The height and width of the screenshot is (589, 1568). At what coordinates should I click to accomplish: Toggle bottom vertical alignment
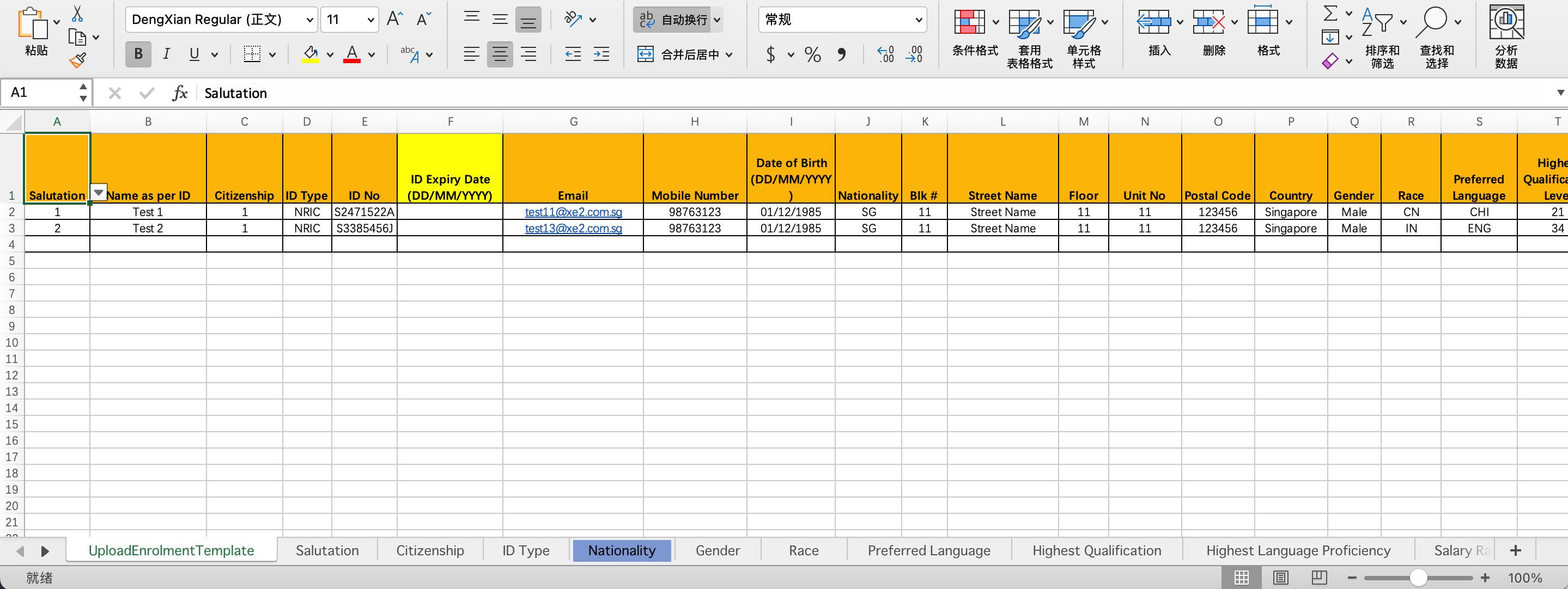click(528, 20)
